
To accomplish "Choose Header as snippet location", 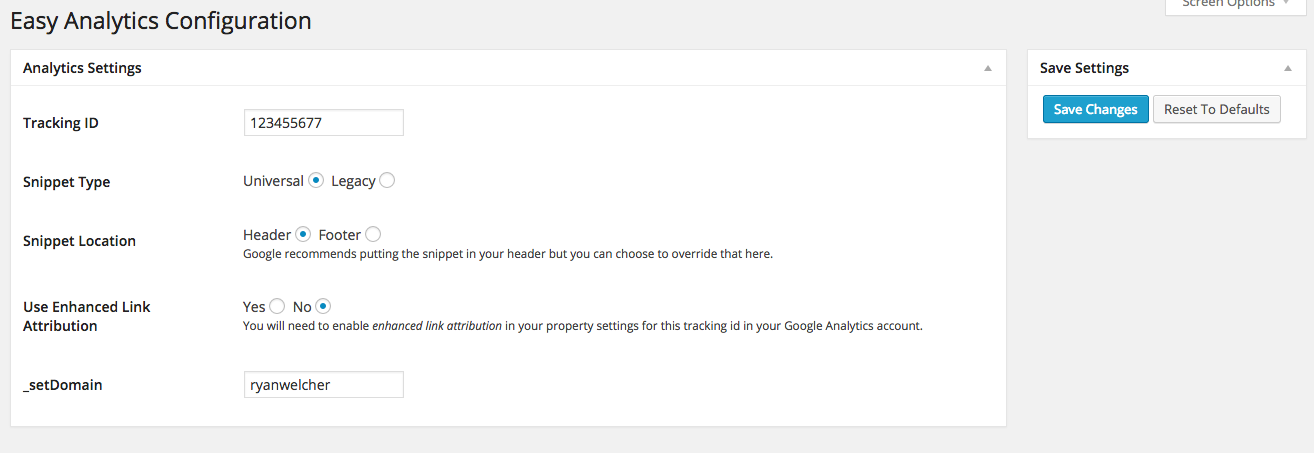I will (x=304, y=235).
